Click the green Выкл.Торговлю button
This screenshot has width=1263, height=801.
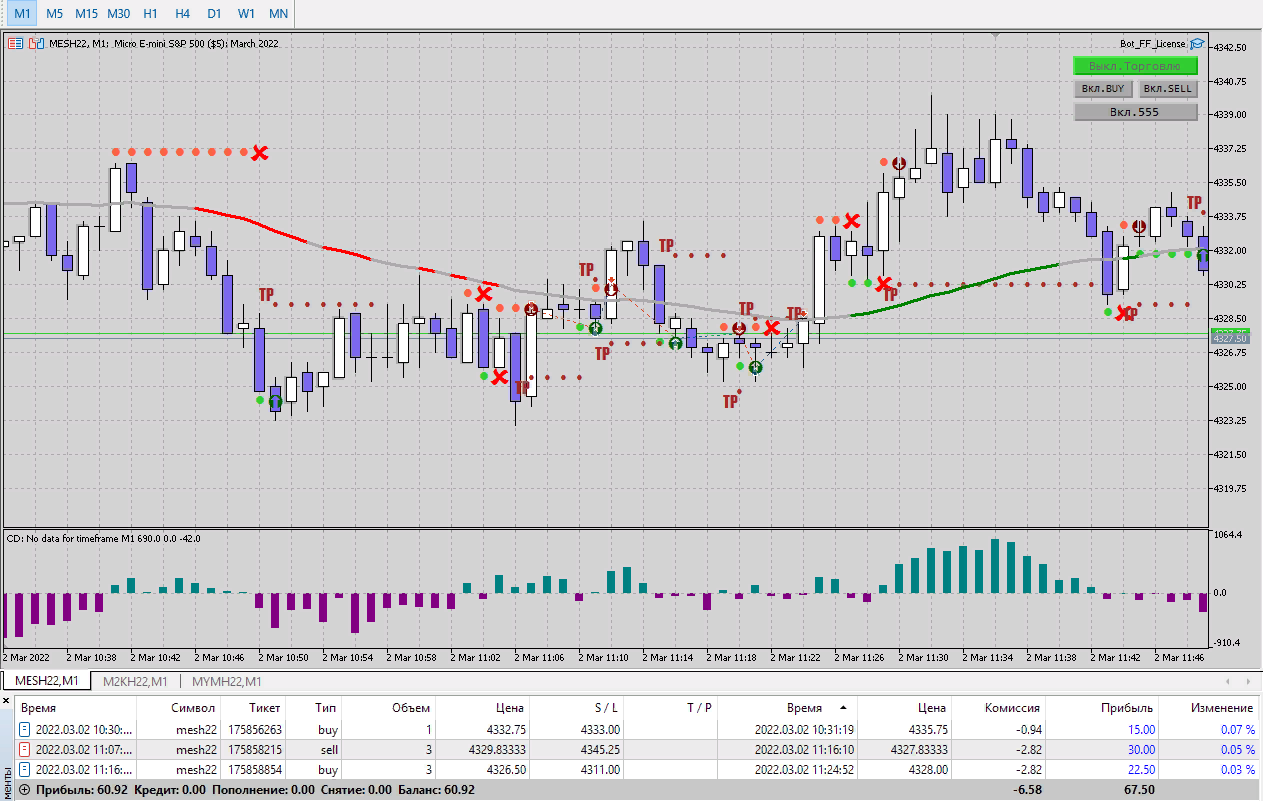1135,66
